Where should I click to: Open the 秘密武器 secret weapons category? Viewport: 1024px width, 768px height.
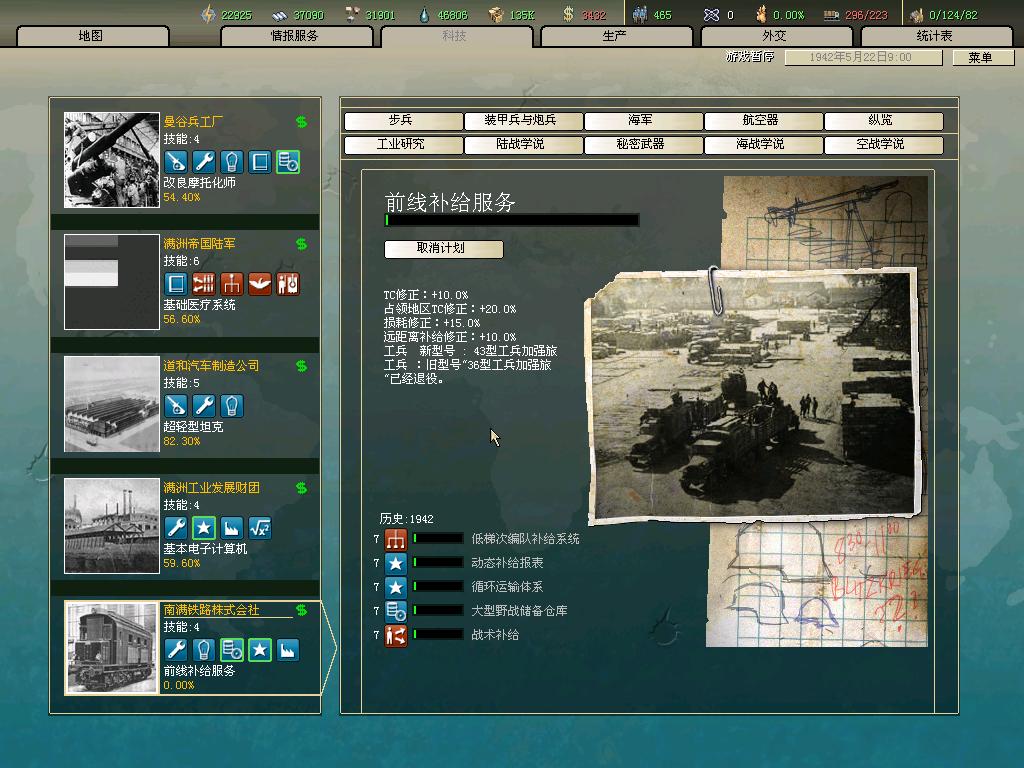[643, 145]
